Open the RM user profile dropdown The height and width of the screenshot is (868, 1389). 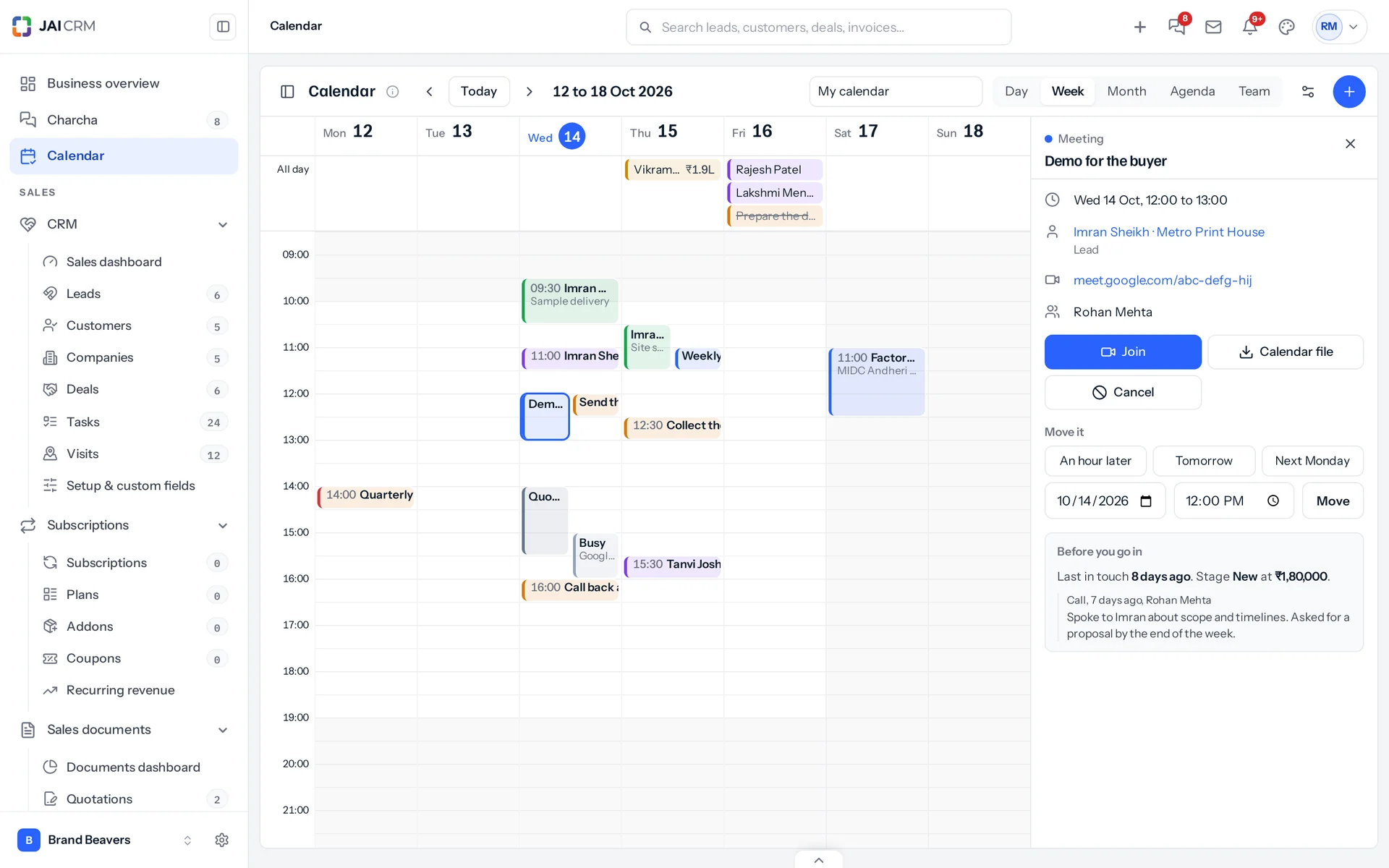point(1340,27)
